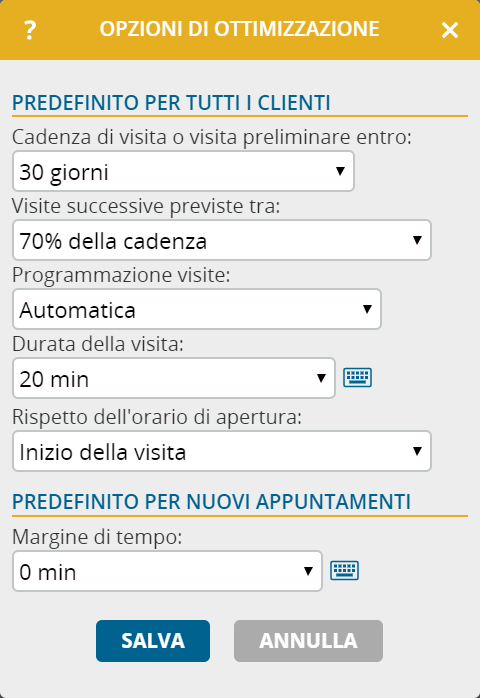
Task: Open the Inizio della visita dropdown
Action: pos(222,451)
